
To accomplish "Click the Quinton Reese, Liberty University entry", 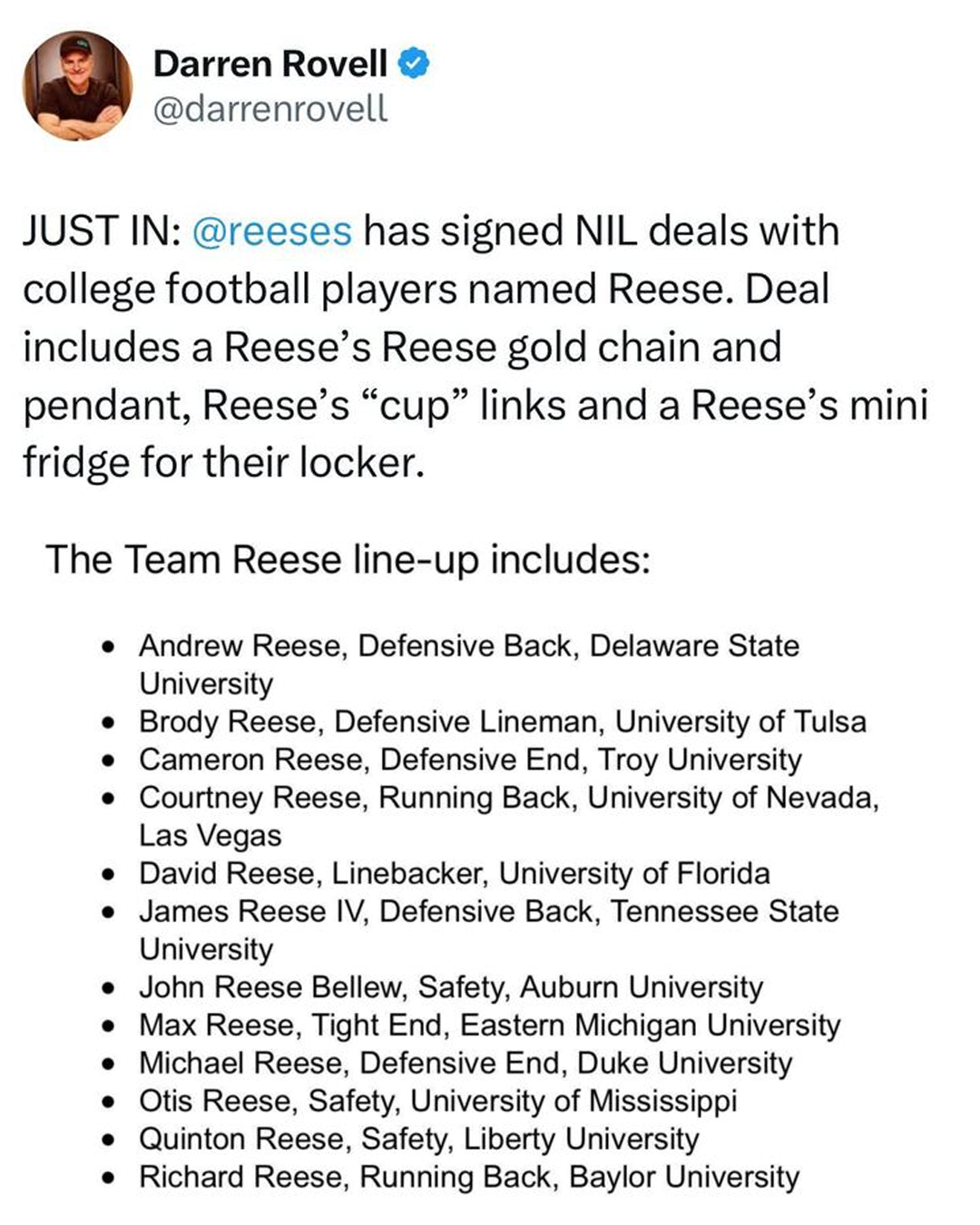I will pyautogui.click(x=418, y=1139).
